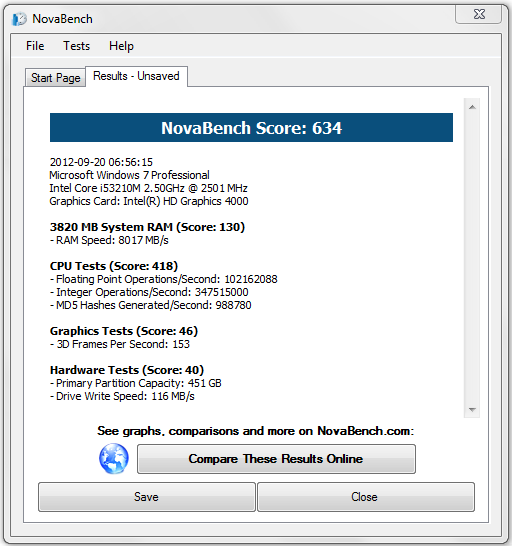Viewport: 512px width, 546px height.
Task: Click the scrollbar down arrow
Action: point(472,410)
